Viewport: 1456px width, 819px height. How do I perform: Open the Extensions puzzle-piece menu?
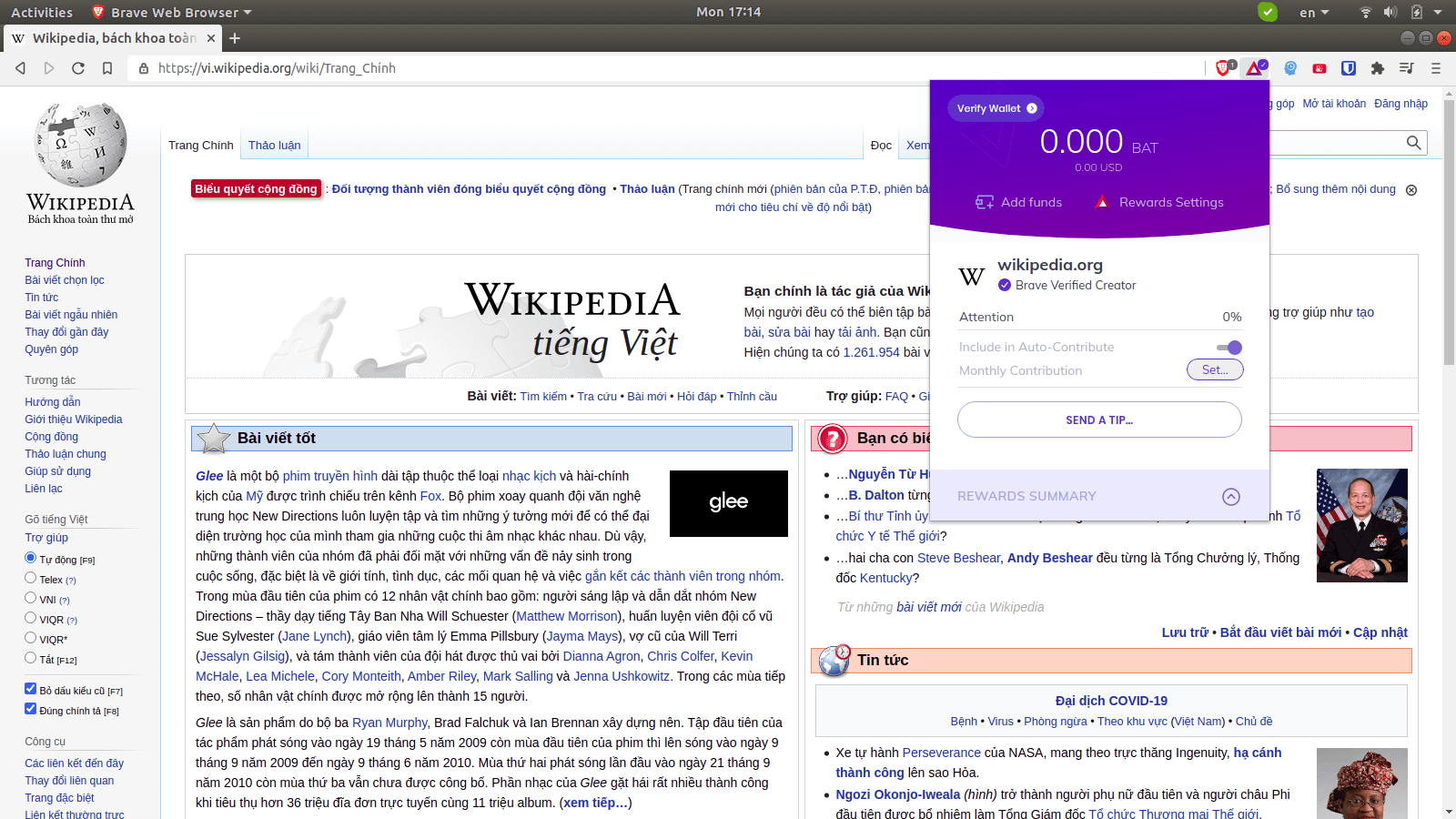pyautogui.click(x=1378, y=68)
